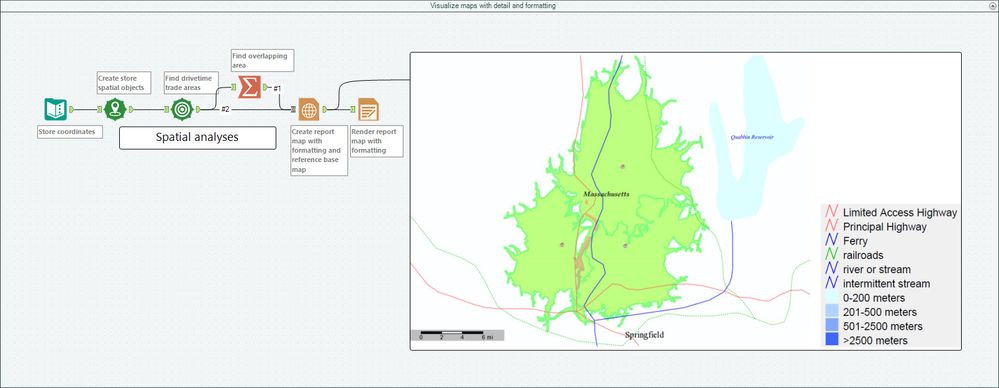Image resolution: width=999 pixels, height=388 pixels.
Task: Click the 'Springfield' map label
Action: pyautogui.click(x=644, y=334)
